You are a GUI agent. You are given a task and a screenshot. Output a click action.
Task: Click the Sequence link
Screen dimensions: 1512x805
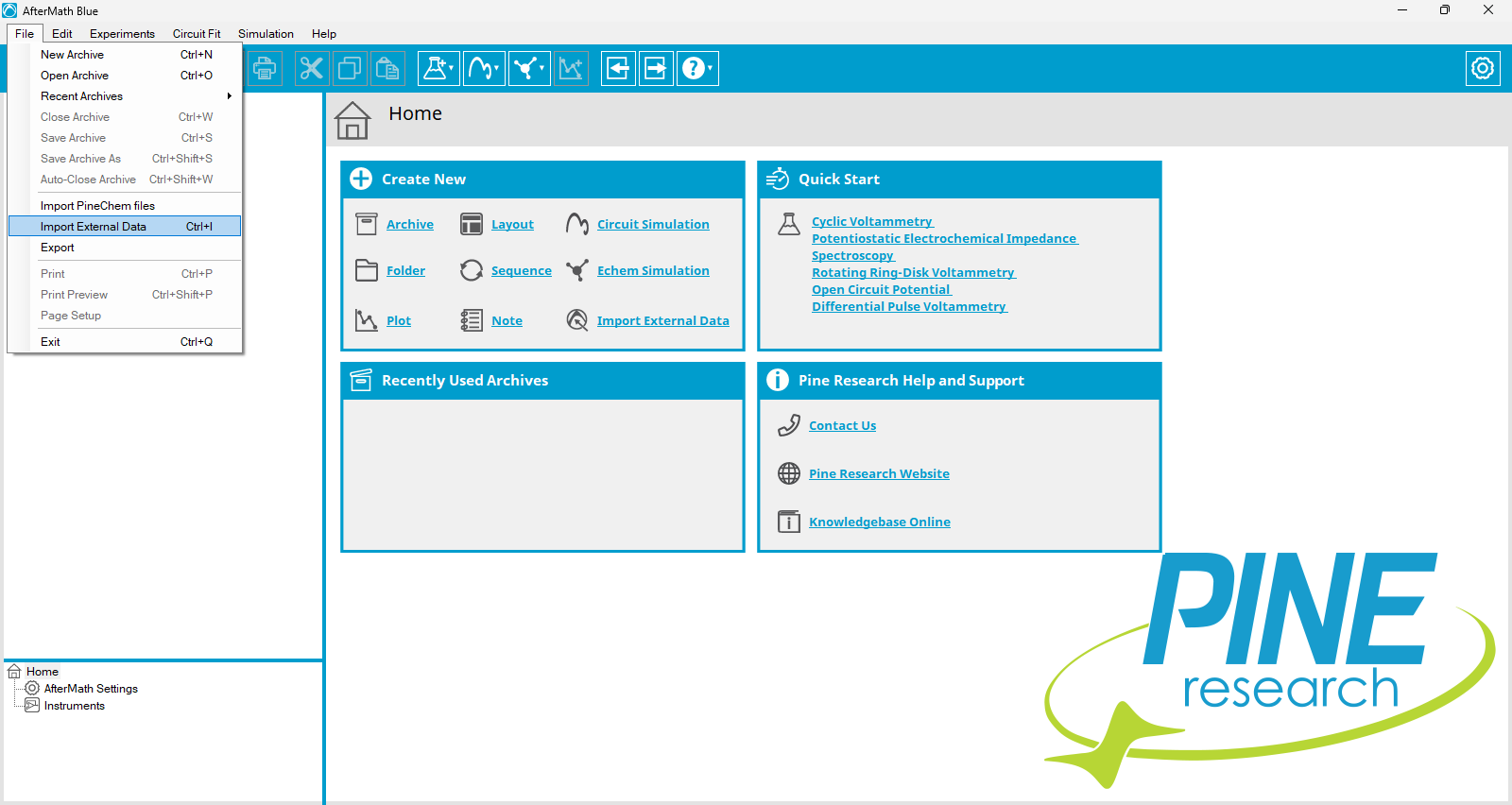click(522, 270)
